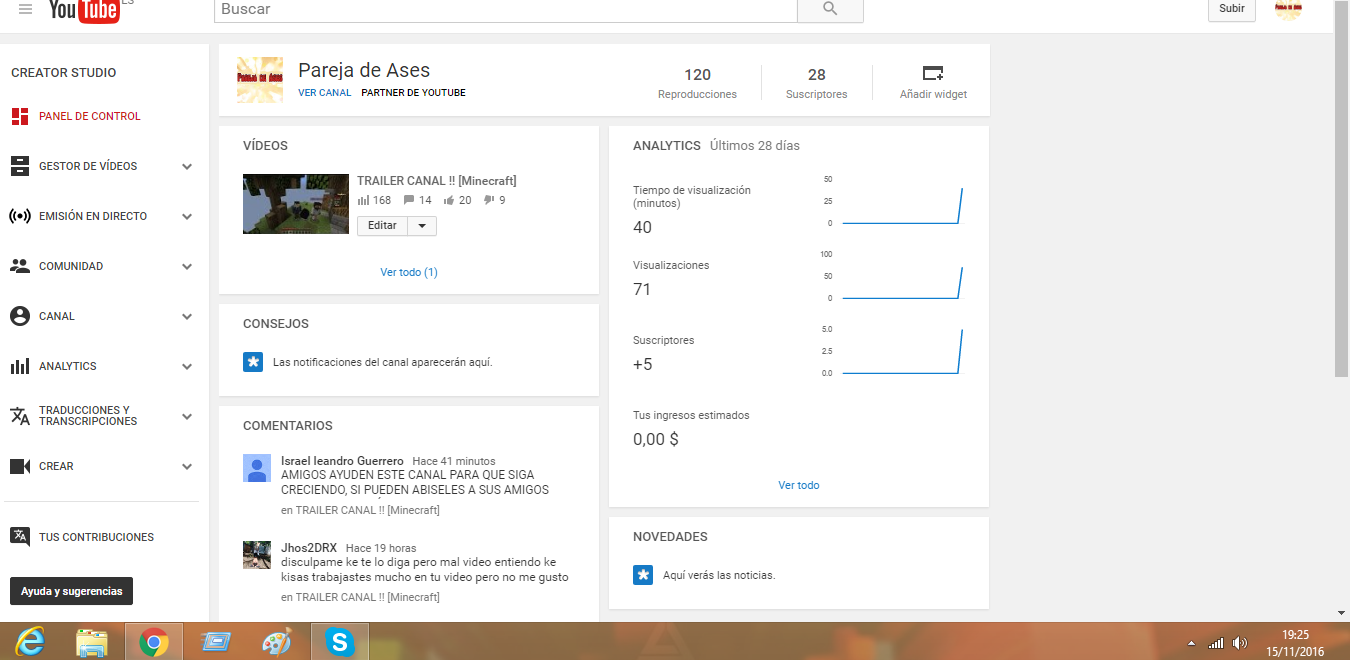Image resolution: width=1351 pixels, height=660 pixels.
Task: Click the comments bubble icon showing 14
Action: tap(409, 200)
